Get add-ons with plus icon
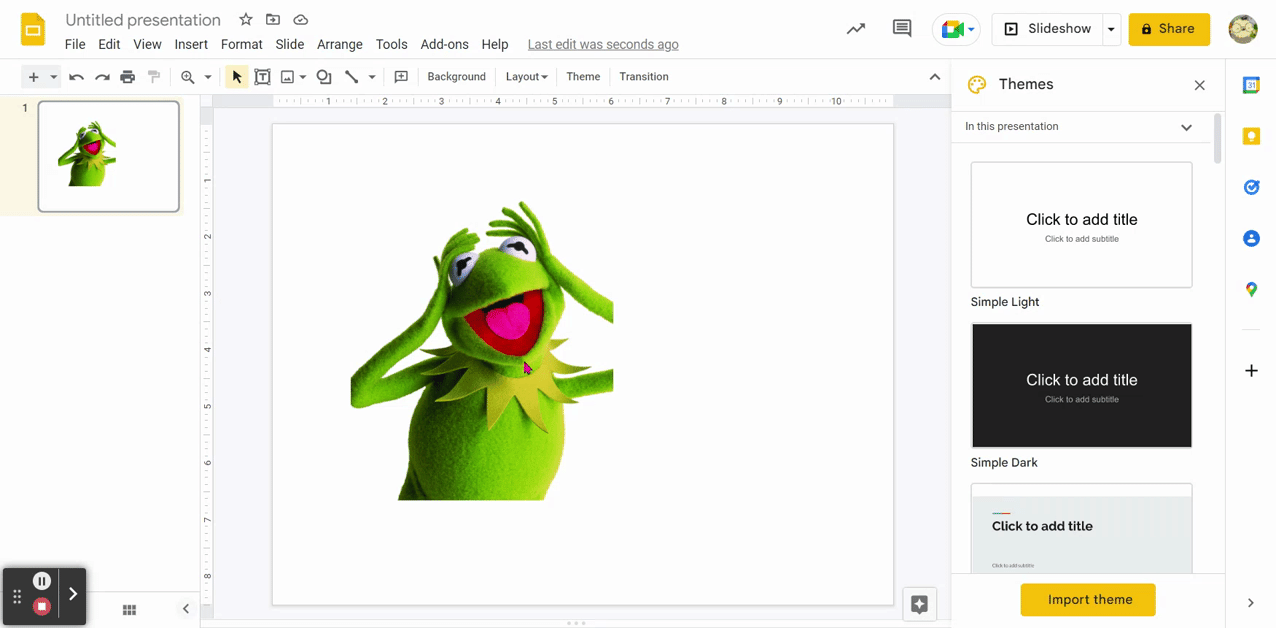Image resolution: width=1276 pixels, height=628 pixels. pos(1251,371)
